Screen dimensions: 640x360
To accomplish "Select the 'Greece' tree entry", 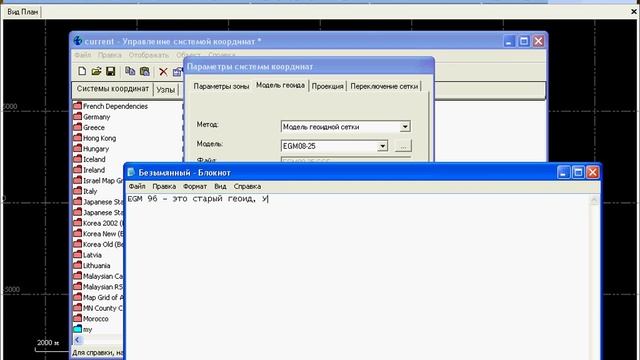I will coord(94,127).
